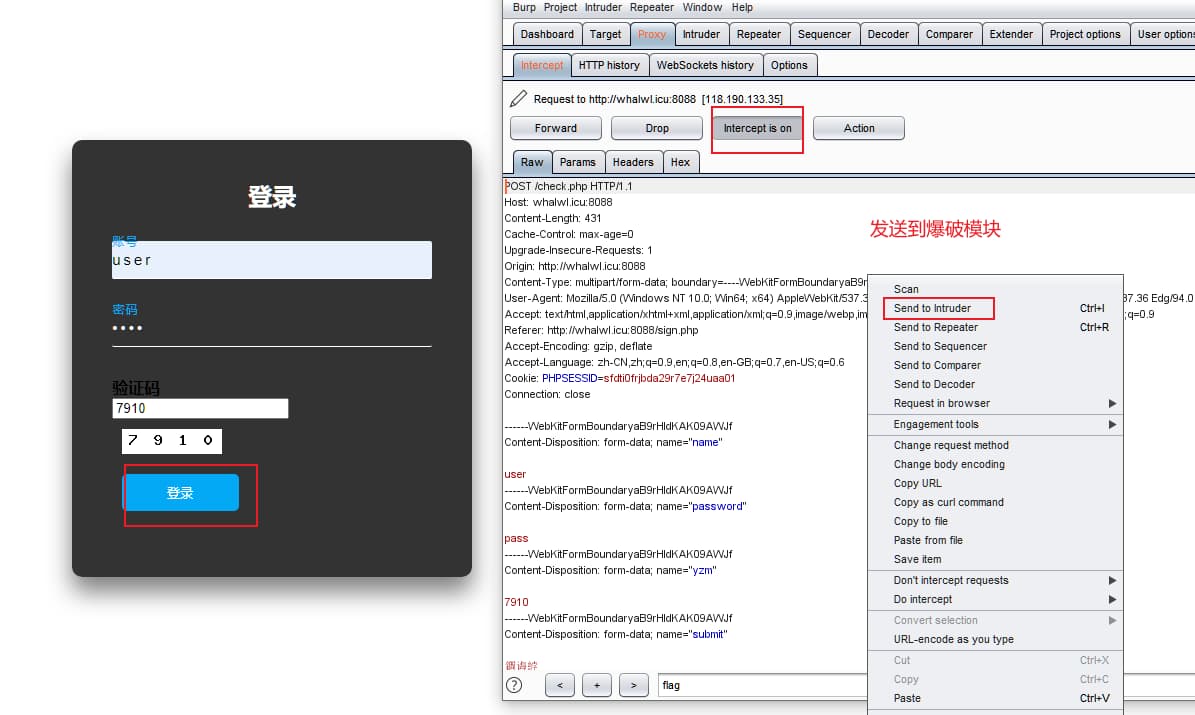
Task: Choose Send to Sequencer
Action: click(995, 346)
